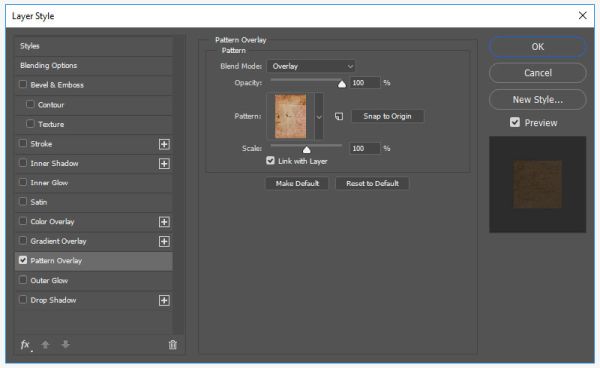Enable the Stroke checkbox

[23, 143]
